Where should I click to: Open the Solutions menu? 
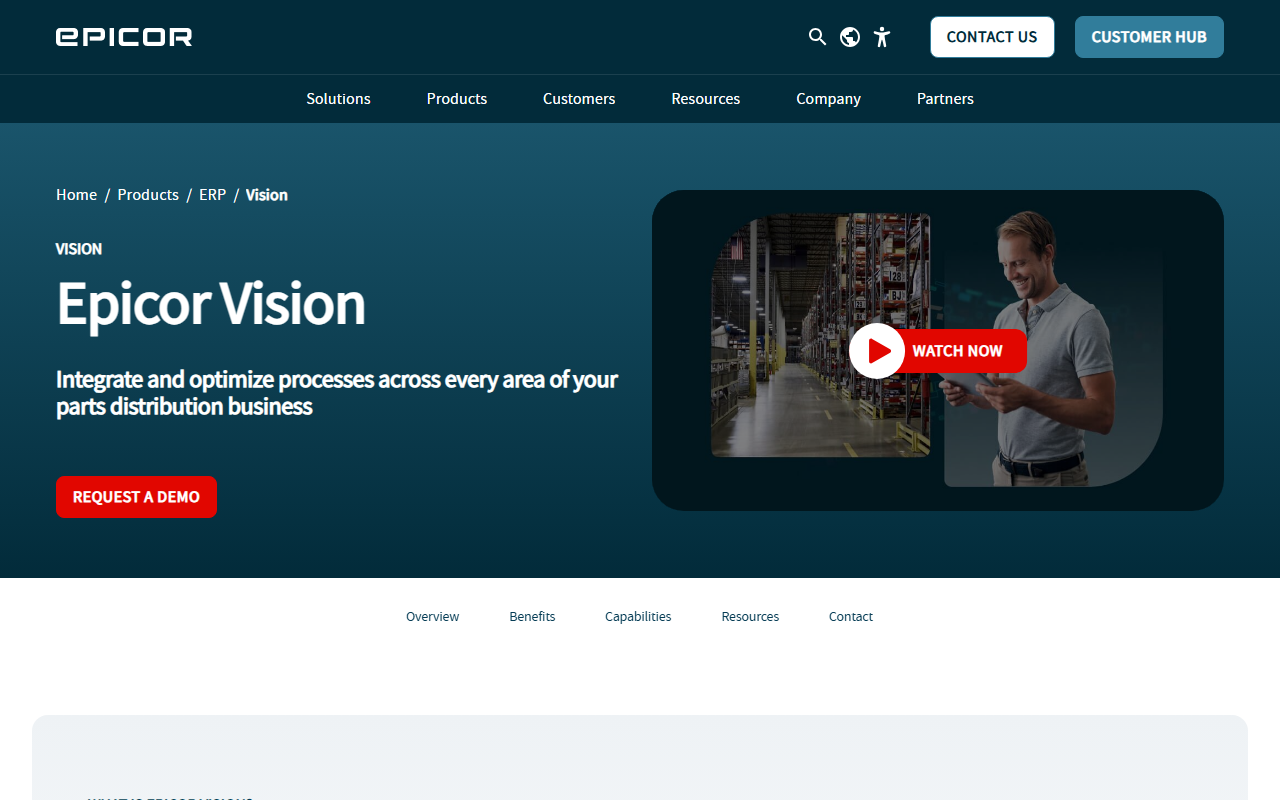338,99
